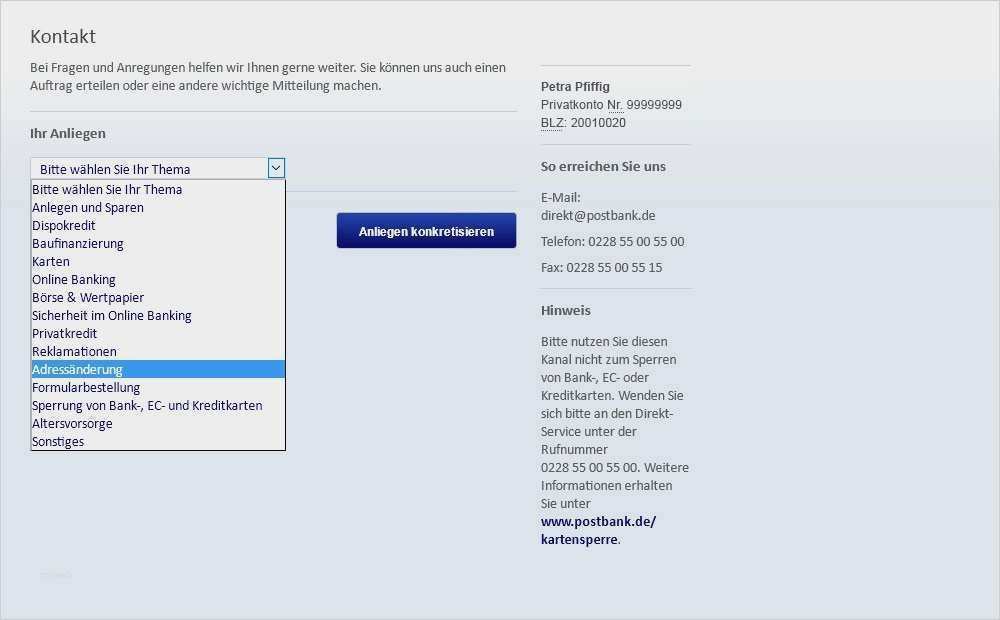Select 'Online Banking' as the subject
Viewport: 1000px width, 620px height.
[74, 279]
